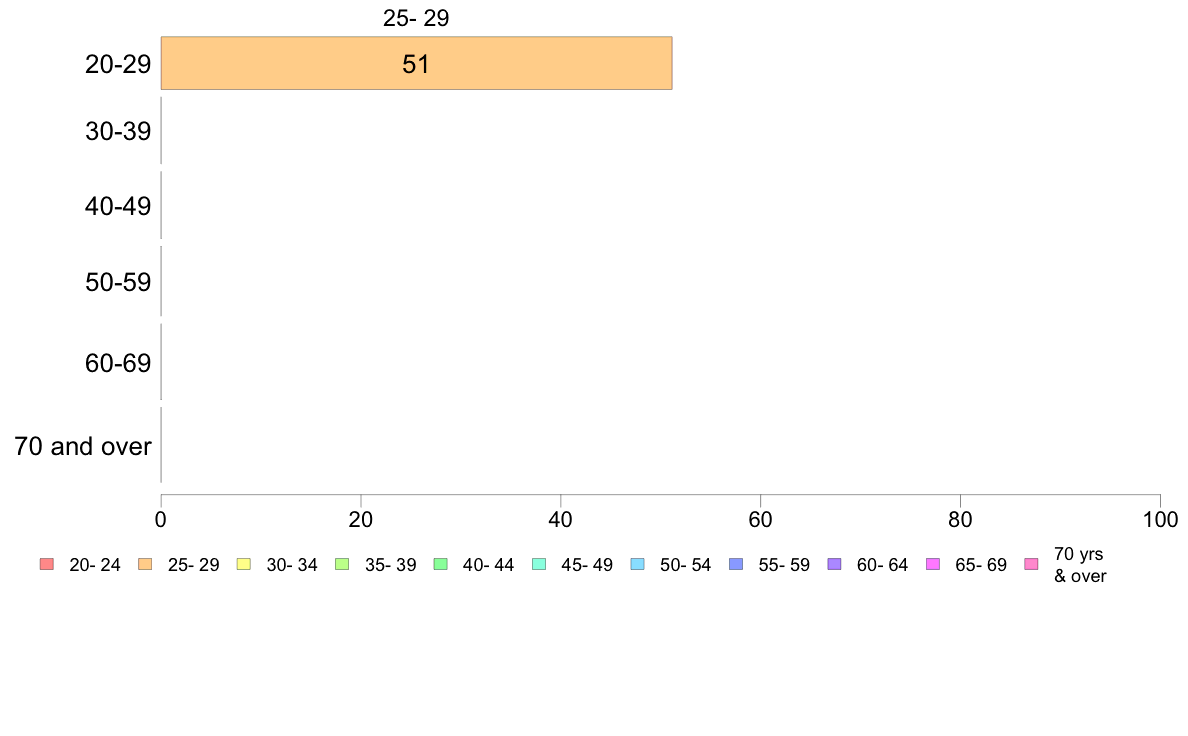Click the orange bar showing 51
Image resolution: width=1188 pixels, height=736 pixels.
(417, 63)
